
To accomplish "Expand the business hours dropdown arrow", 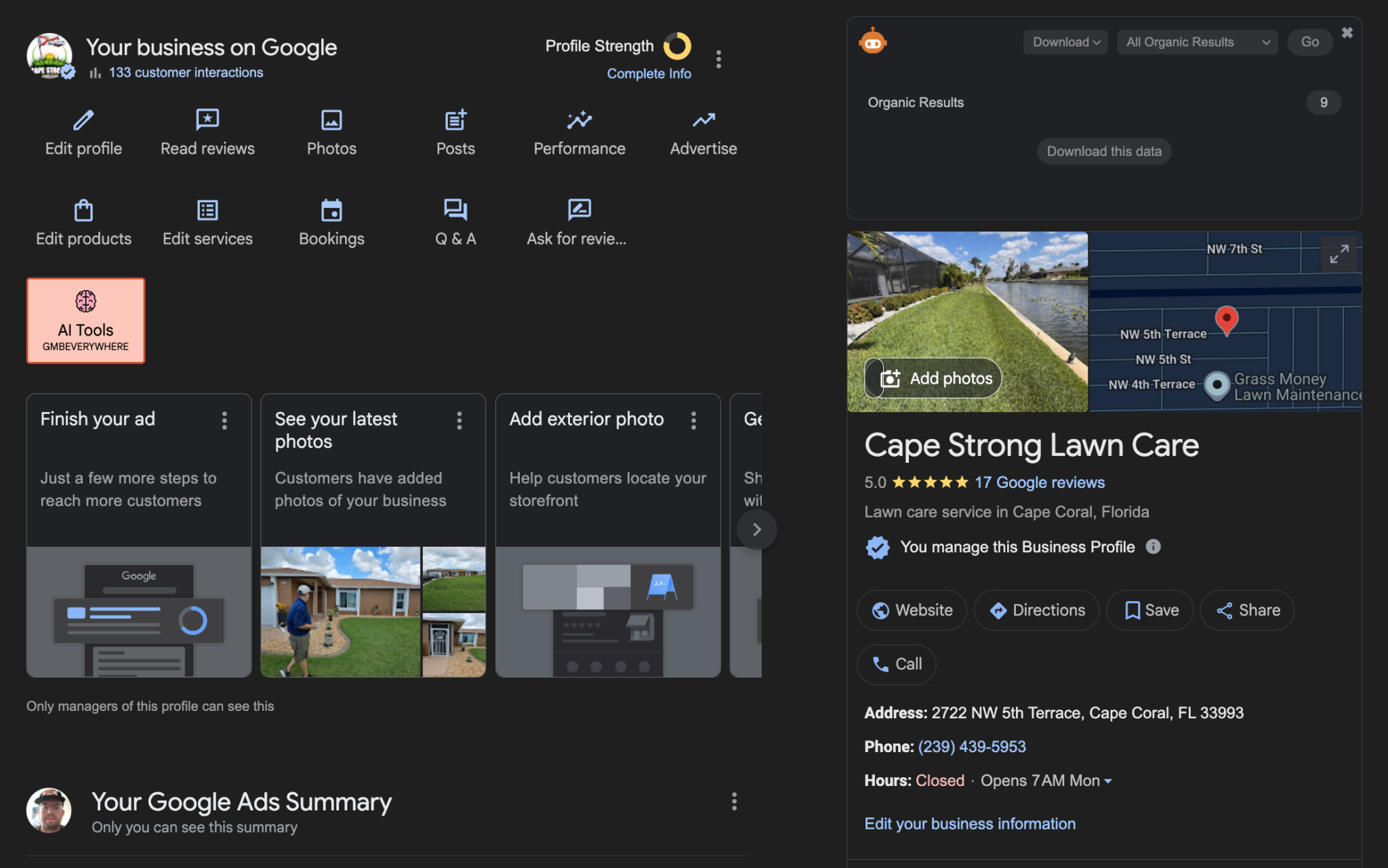I will [1108, 781].
